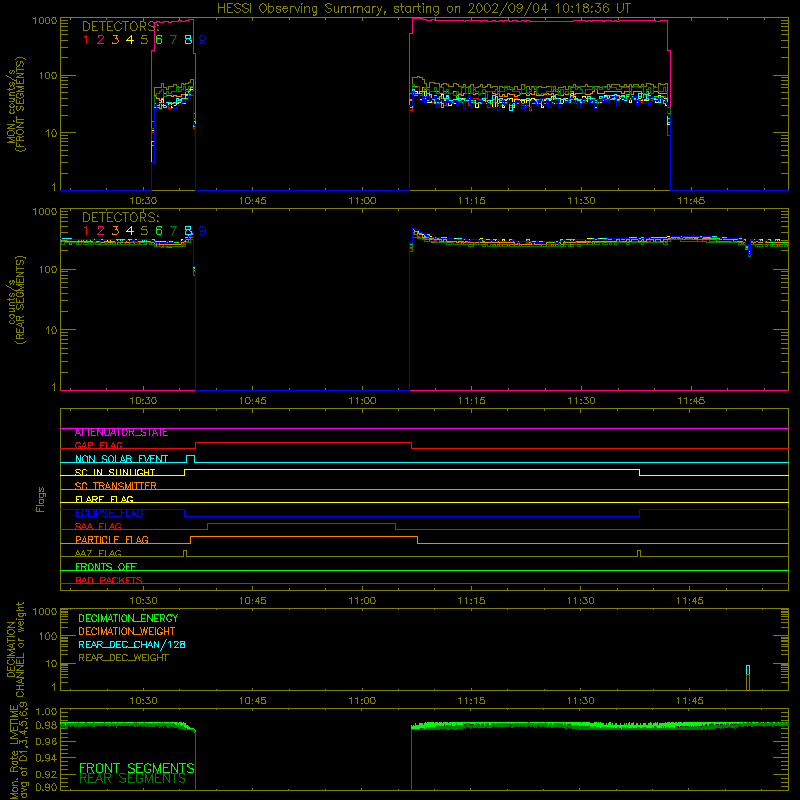
Task: Click the REAR_DEC_WEIGHT legend entry
Action: pyautogui.click(x=123, y=658)
